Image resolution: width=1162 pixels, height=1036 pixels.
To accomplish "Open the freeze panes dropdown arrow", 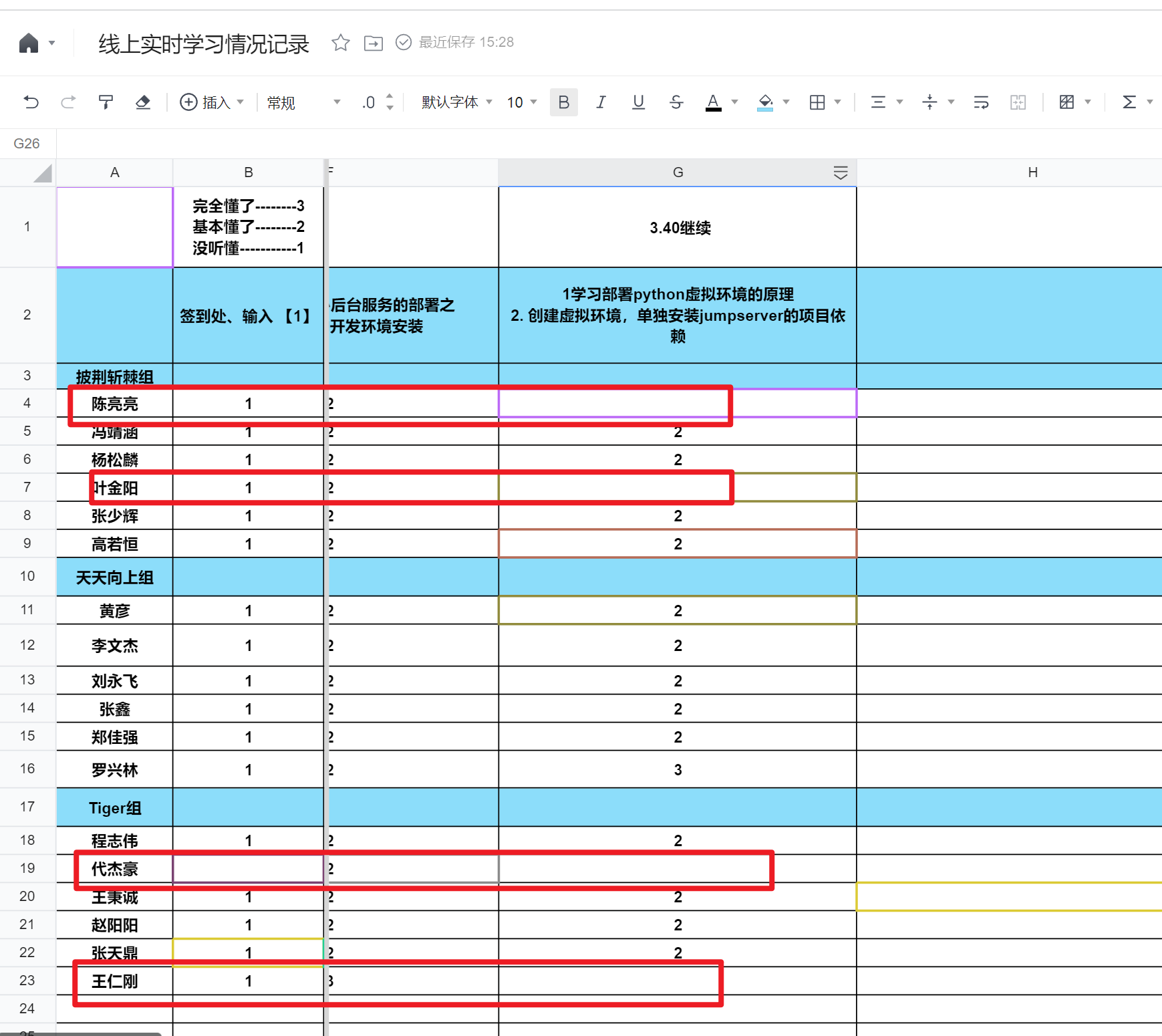I will pos(1088,102).
